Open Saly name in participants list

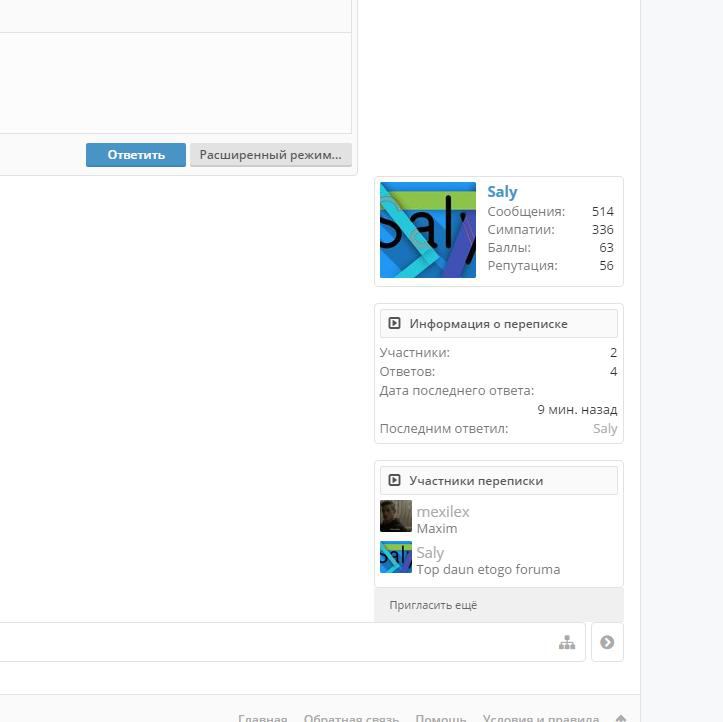pos(430,553)
